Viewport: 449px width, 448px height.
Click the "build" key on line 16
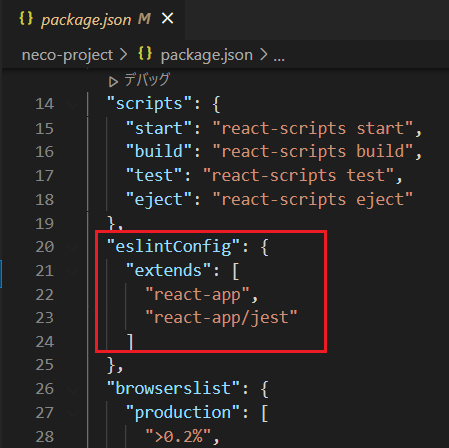(x=159, y=151)
